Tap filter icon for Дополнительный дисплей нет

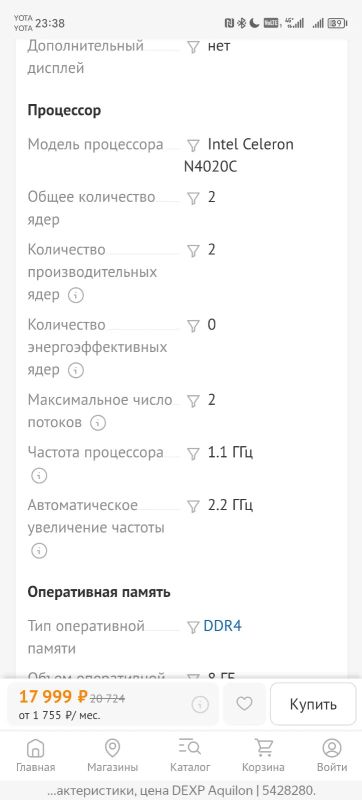tap(193, 47)
